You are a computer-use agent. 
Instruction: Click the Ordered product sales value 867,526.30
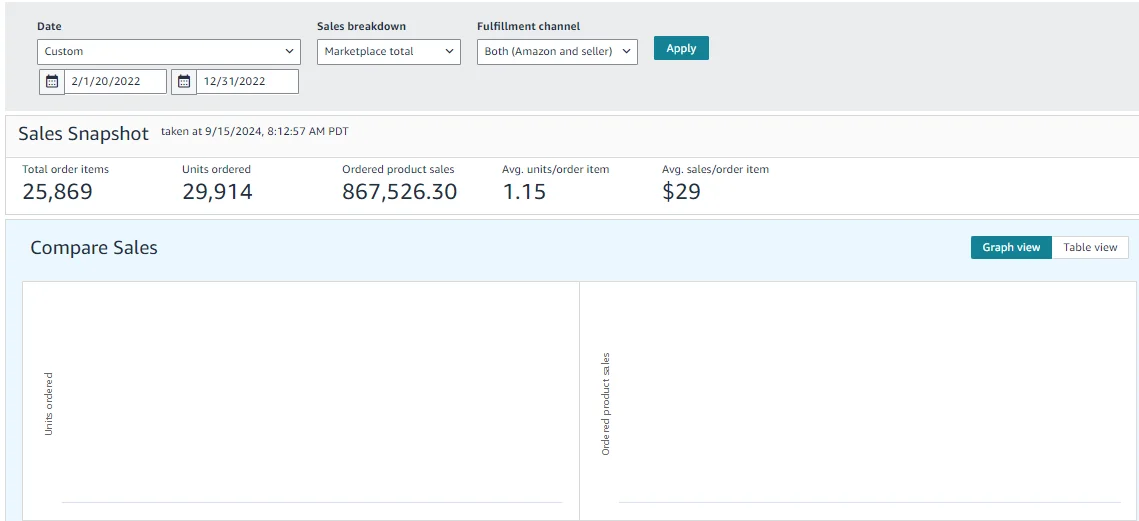click(x=399, y=192)
